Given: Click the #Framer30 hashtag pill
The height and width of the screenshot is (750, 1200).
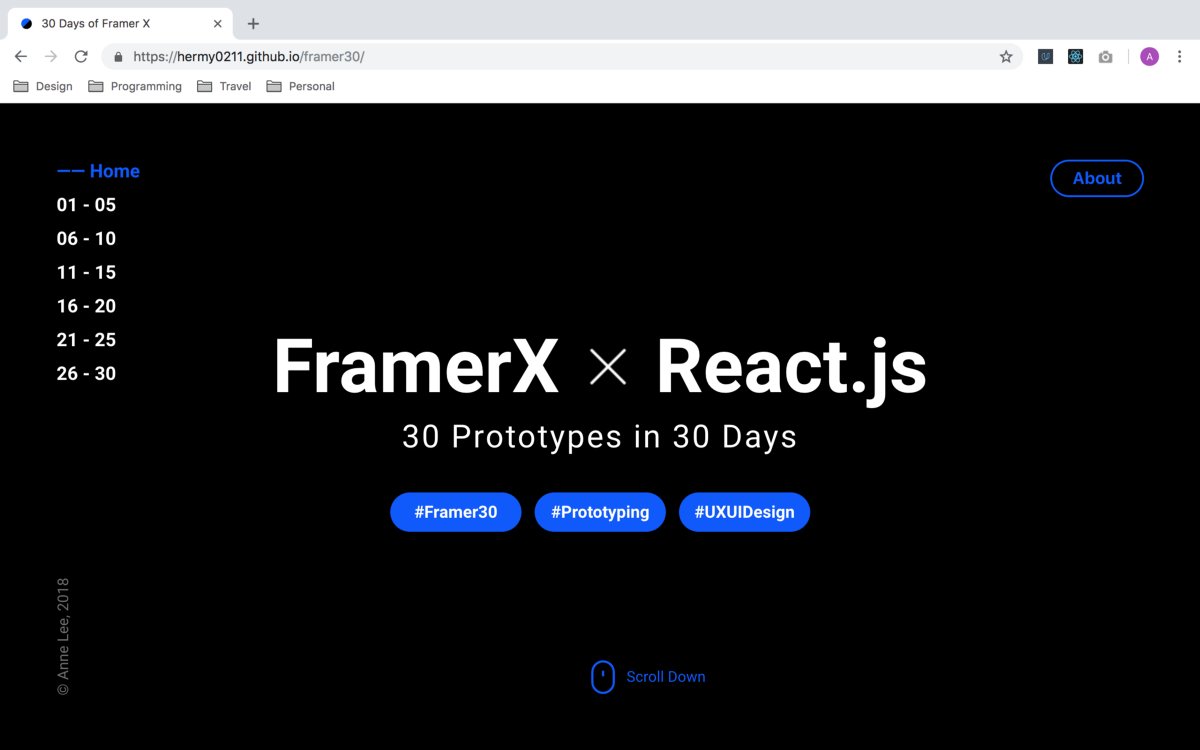Looking at the screenshot, I should (456, 512).
